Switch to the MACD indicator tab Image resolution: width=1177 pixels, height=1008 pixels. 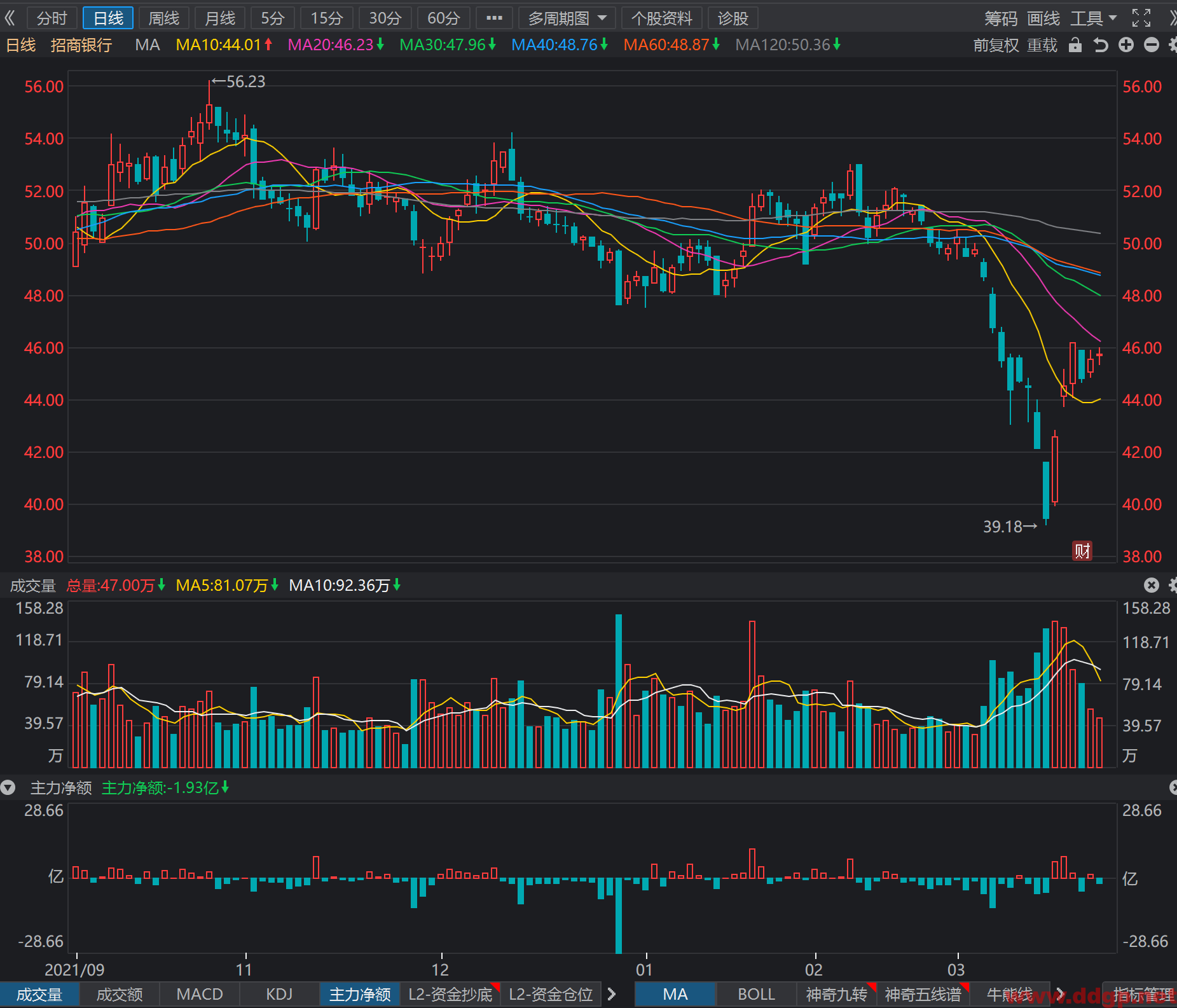click(200, 994)
